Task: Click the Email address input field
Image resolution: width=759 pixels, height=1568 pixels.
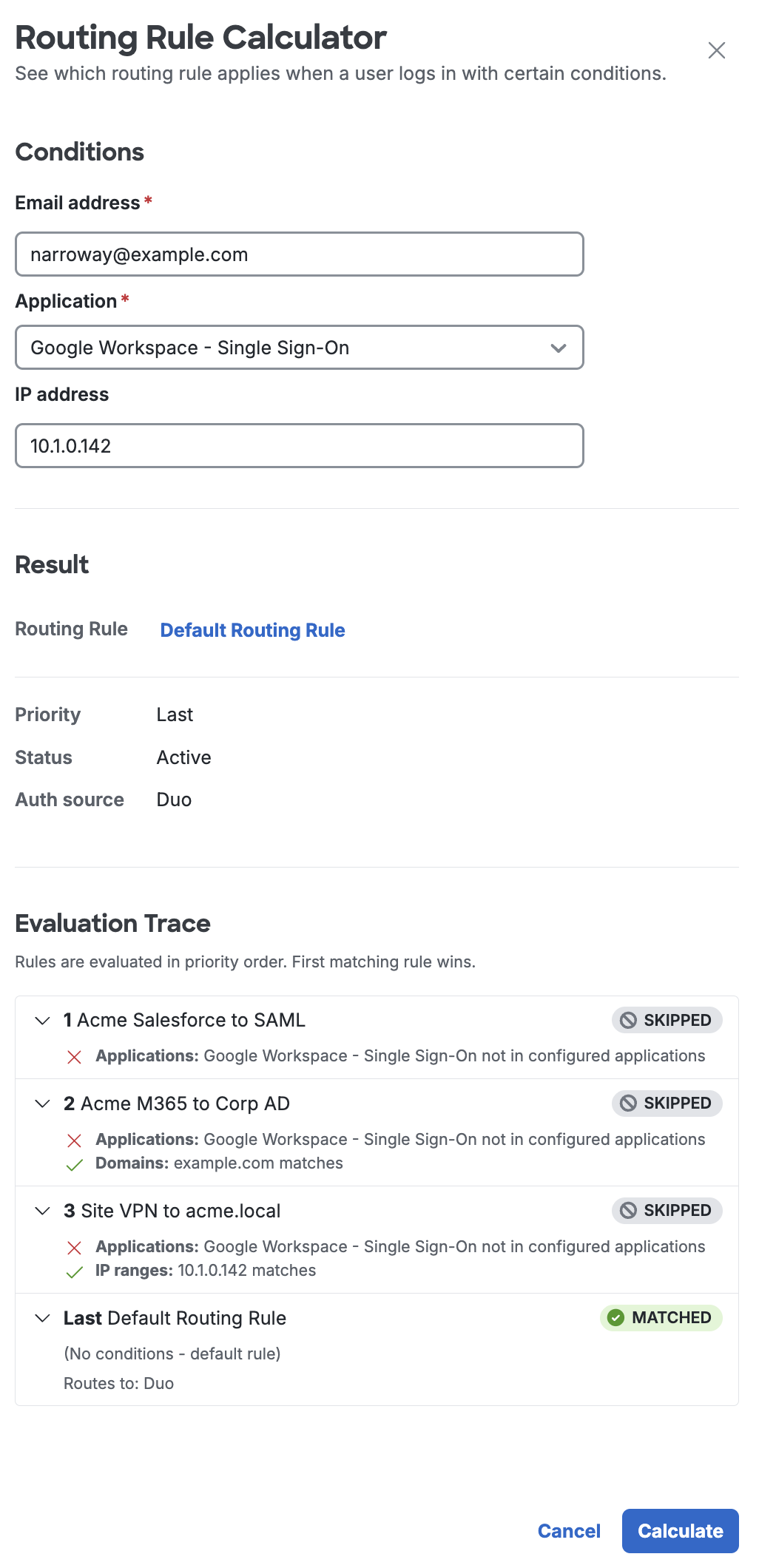Action: pyautogui.click(x=299, y=254)
